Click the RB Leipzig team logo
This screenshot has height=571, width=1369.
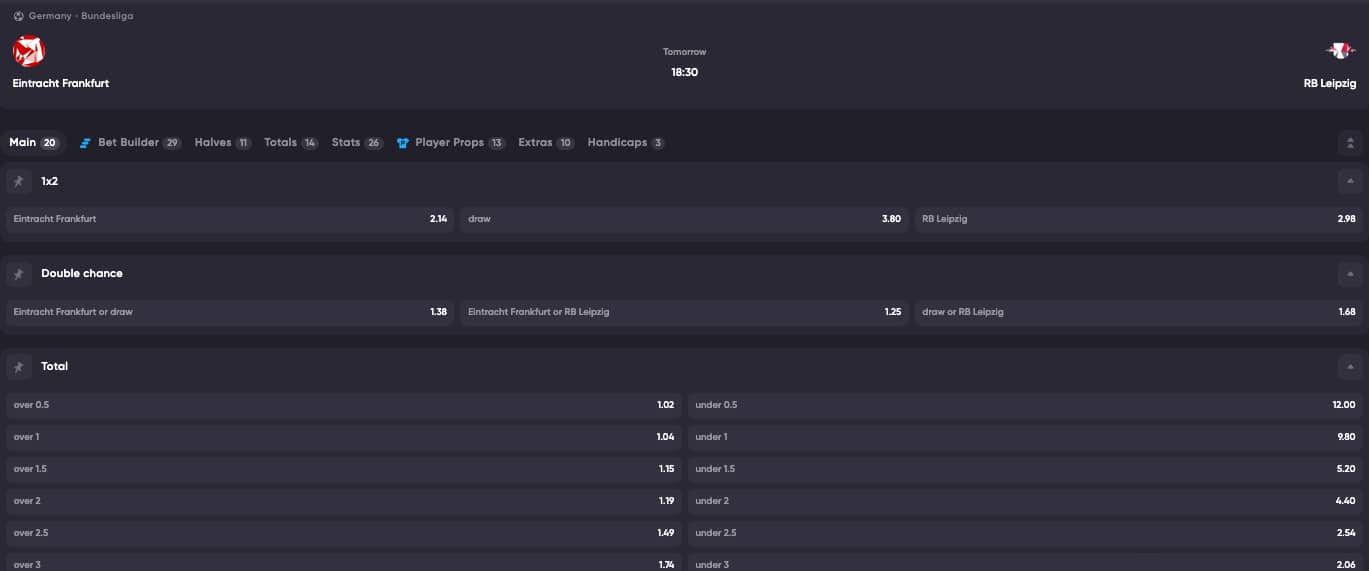[x=1339, y=50]
